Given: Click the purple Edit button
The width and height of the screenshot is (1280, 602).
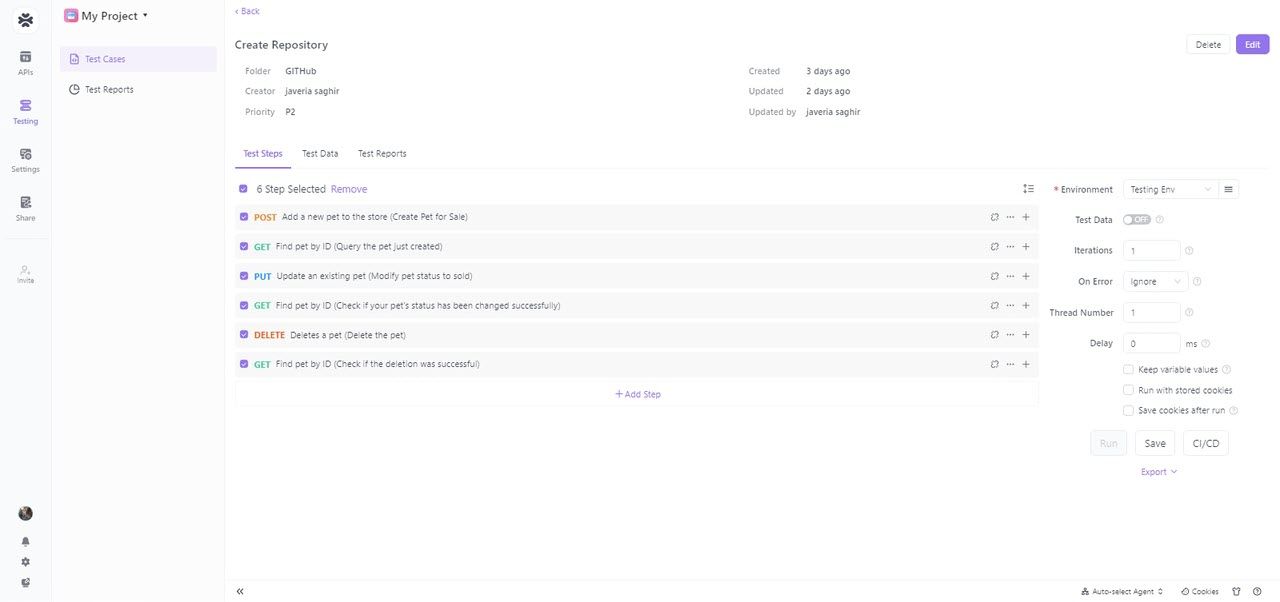Looking at the screenshot, I should point(1253,45).
